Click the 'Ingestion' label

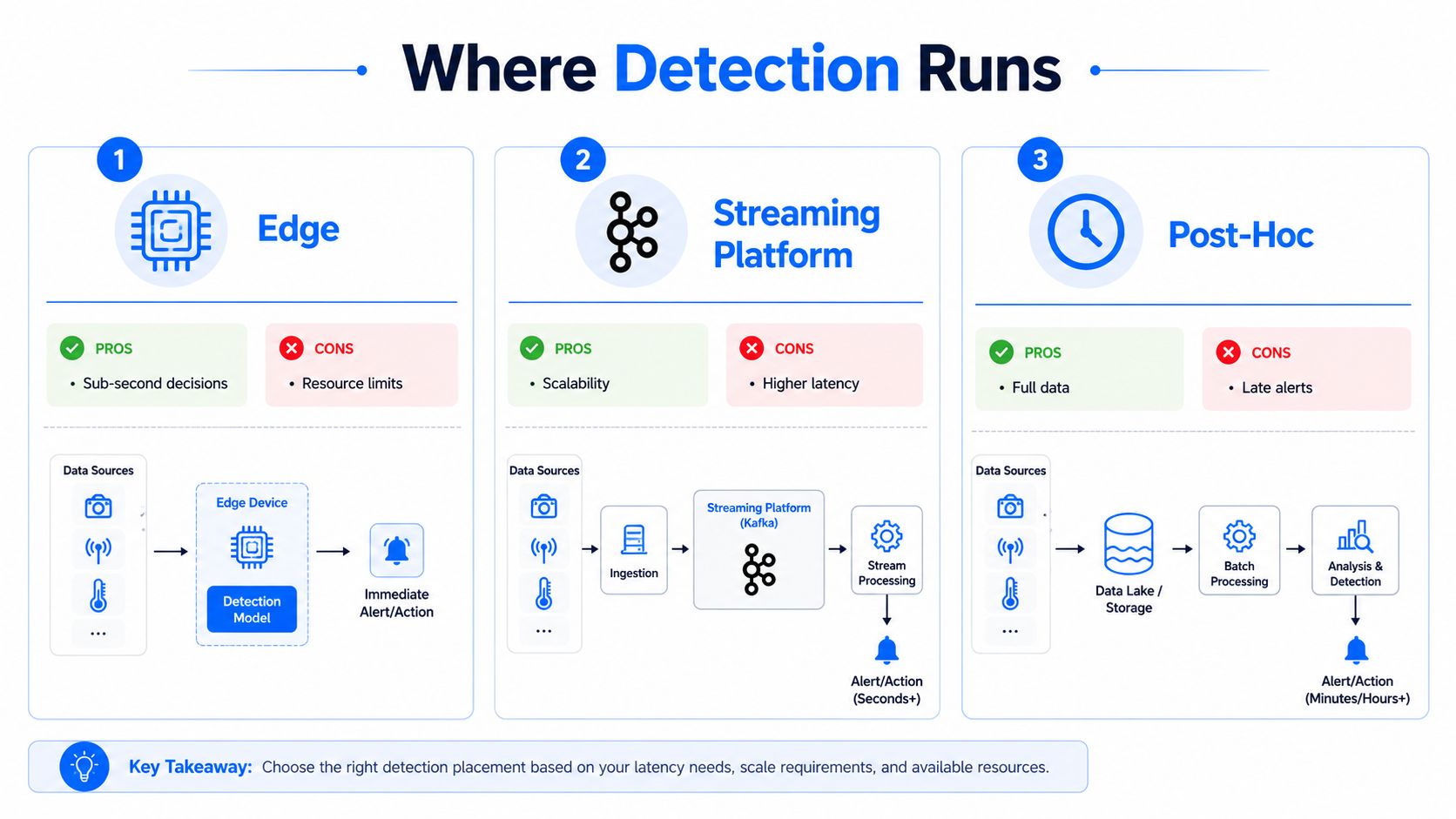click(634, 574)
